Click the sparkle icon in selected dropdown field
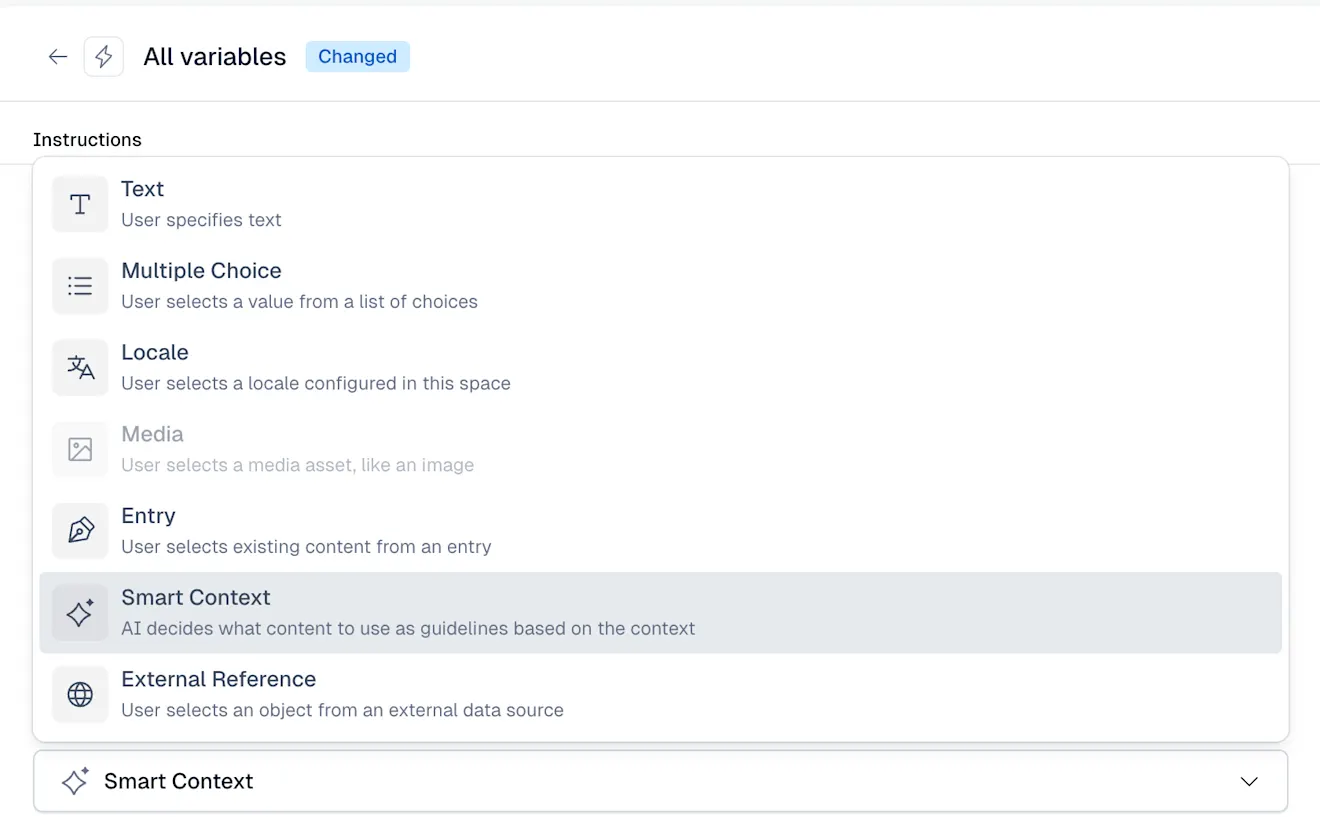Viewport: 1320px width, 817px height. pos(75,781)
